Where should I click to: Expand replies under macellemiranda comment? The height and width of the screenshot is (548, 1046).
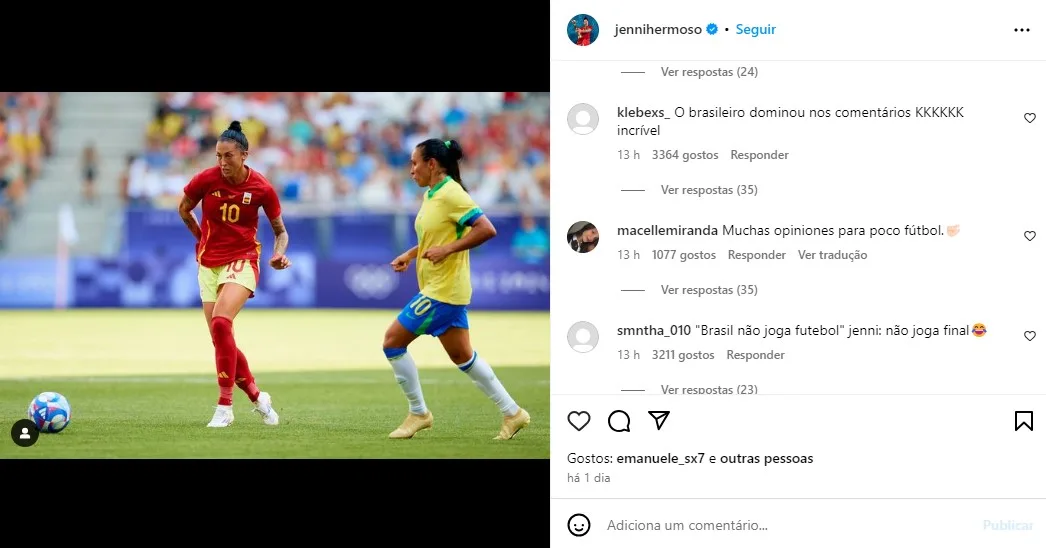[709, 290]
